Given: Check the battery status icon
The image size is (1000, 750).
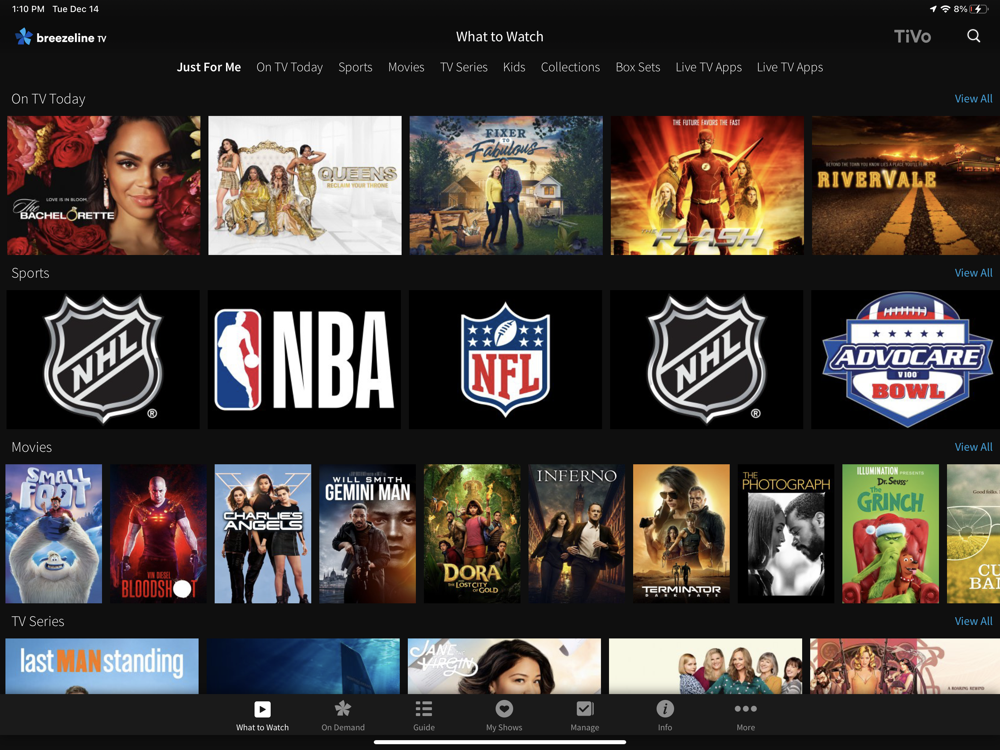Looking at the screenshot, I should [x=978, y=9].
